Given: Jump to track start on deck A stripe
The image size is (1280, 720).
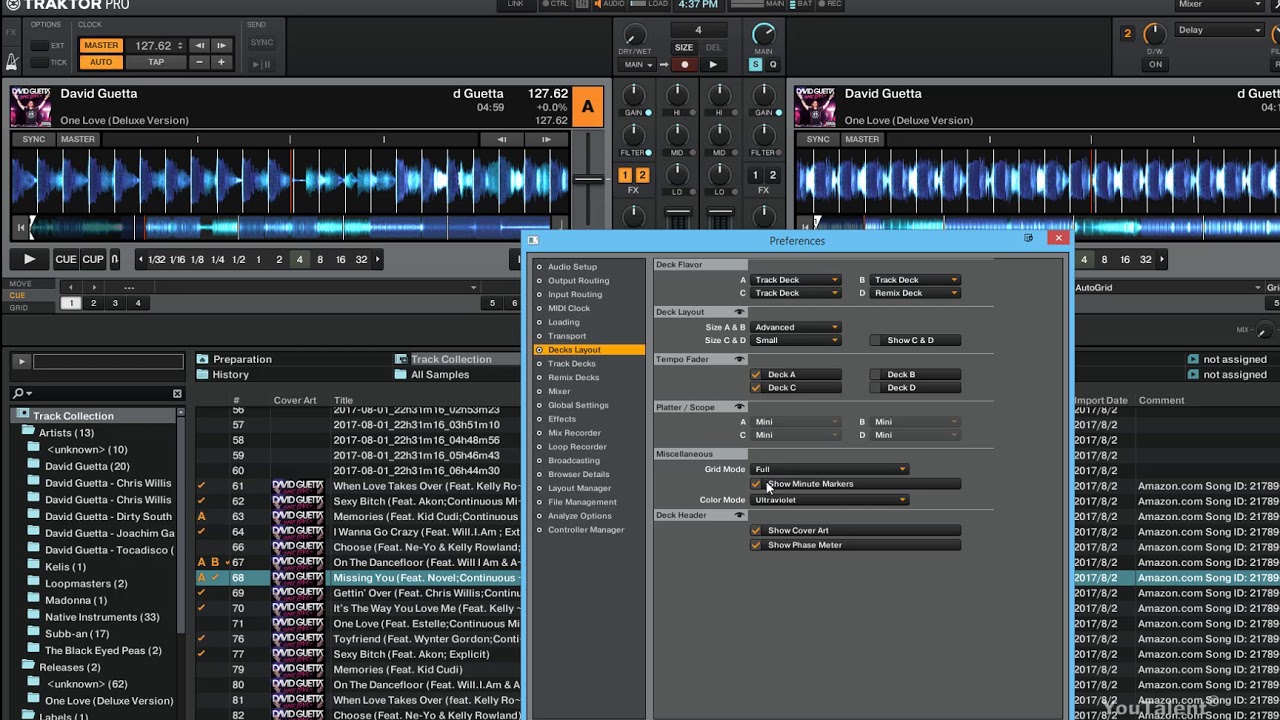Looking at the screenshot, I should (20, 227).
